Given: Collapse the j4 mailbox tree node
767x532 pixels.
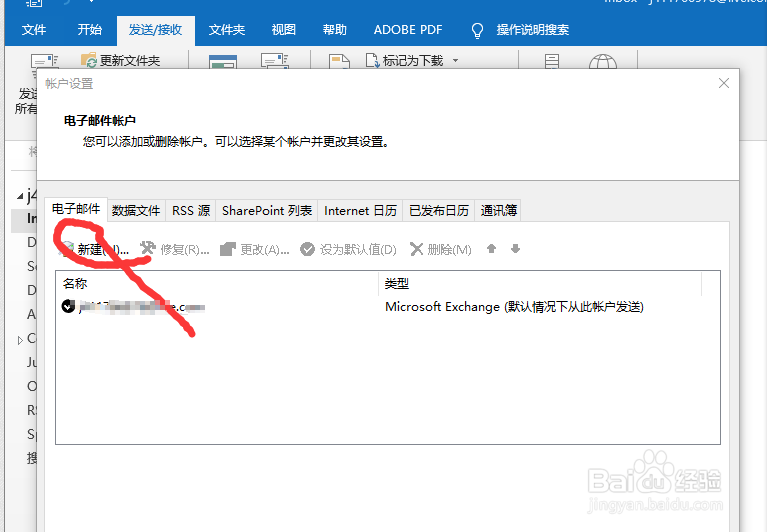Looking at the screenshot, I should tap(20, 196).
